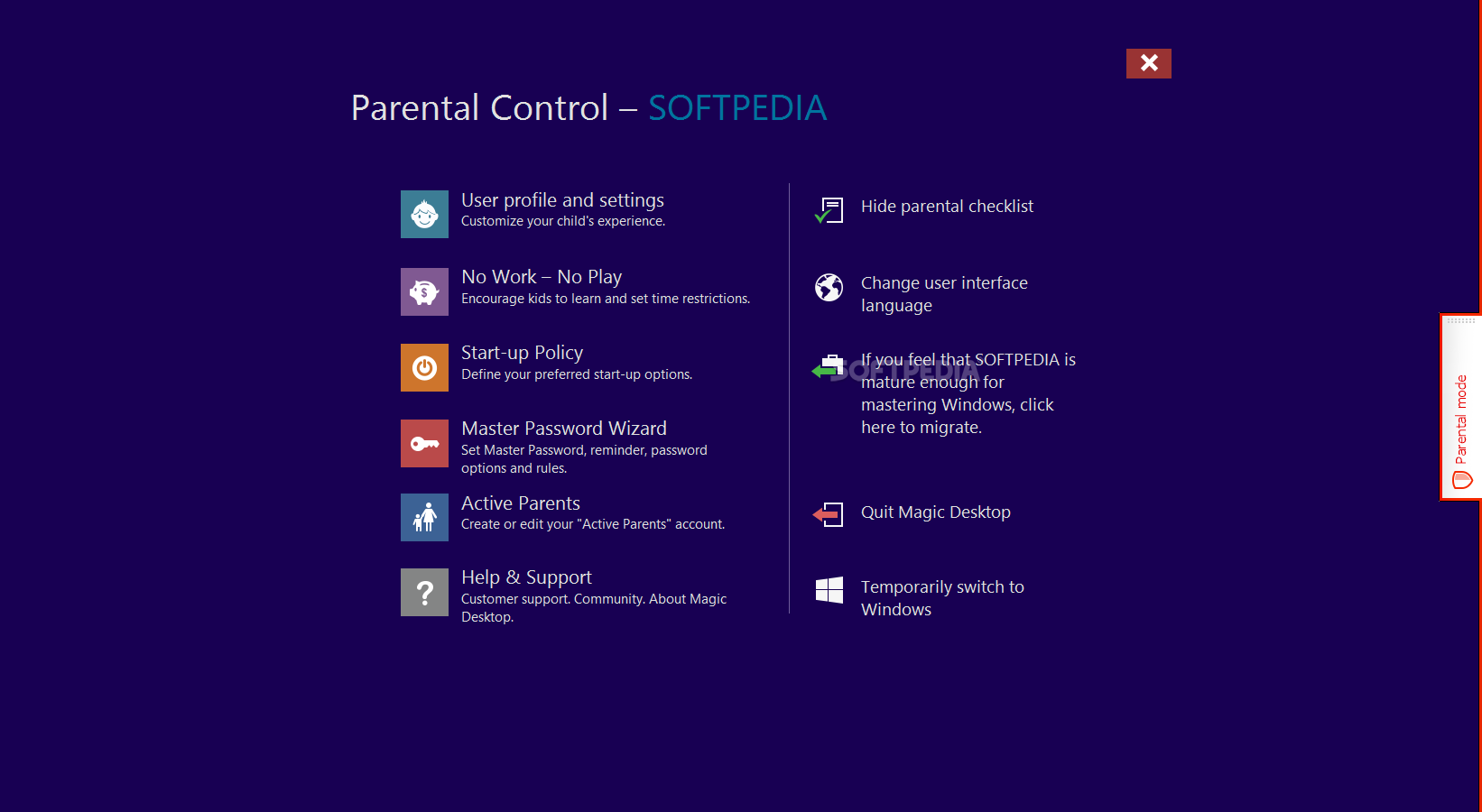The image size is (1482, 812).
Task: Click migrate SOFTPEDIA to Windows text
Action: coord(968,393)
